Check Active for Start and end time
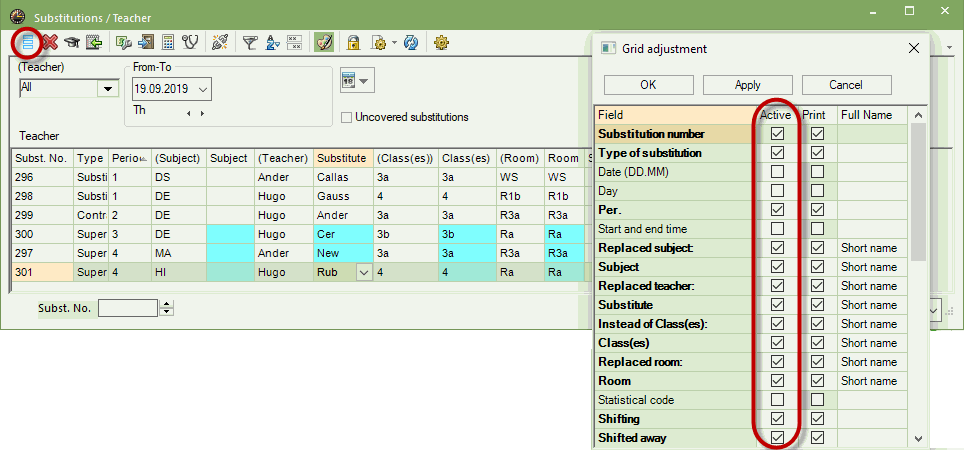Screen dimensions: 964x450 click(778, 229)
